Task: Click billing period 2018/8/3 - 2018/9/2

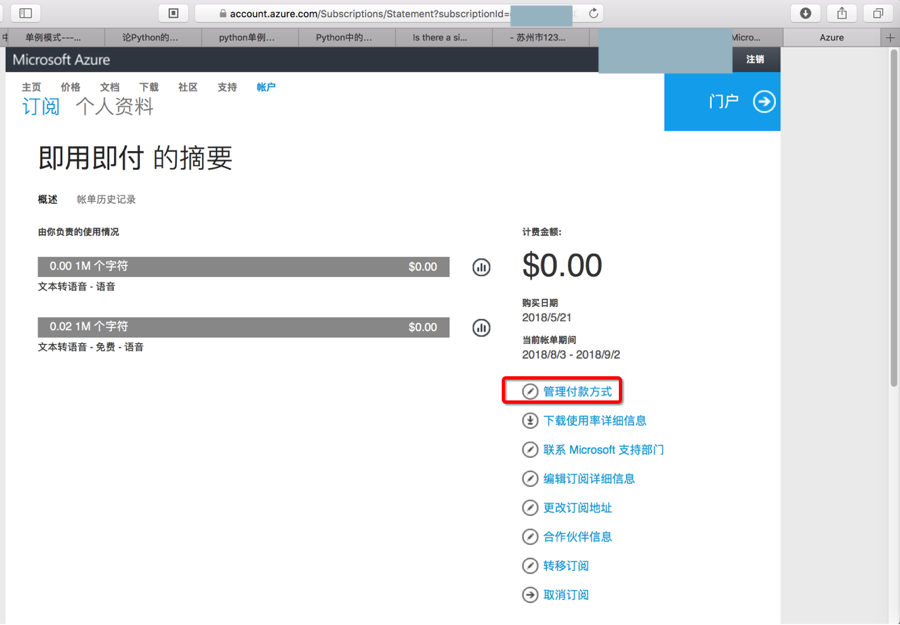Action: click(x=571, y=355)
